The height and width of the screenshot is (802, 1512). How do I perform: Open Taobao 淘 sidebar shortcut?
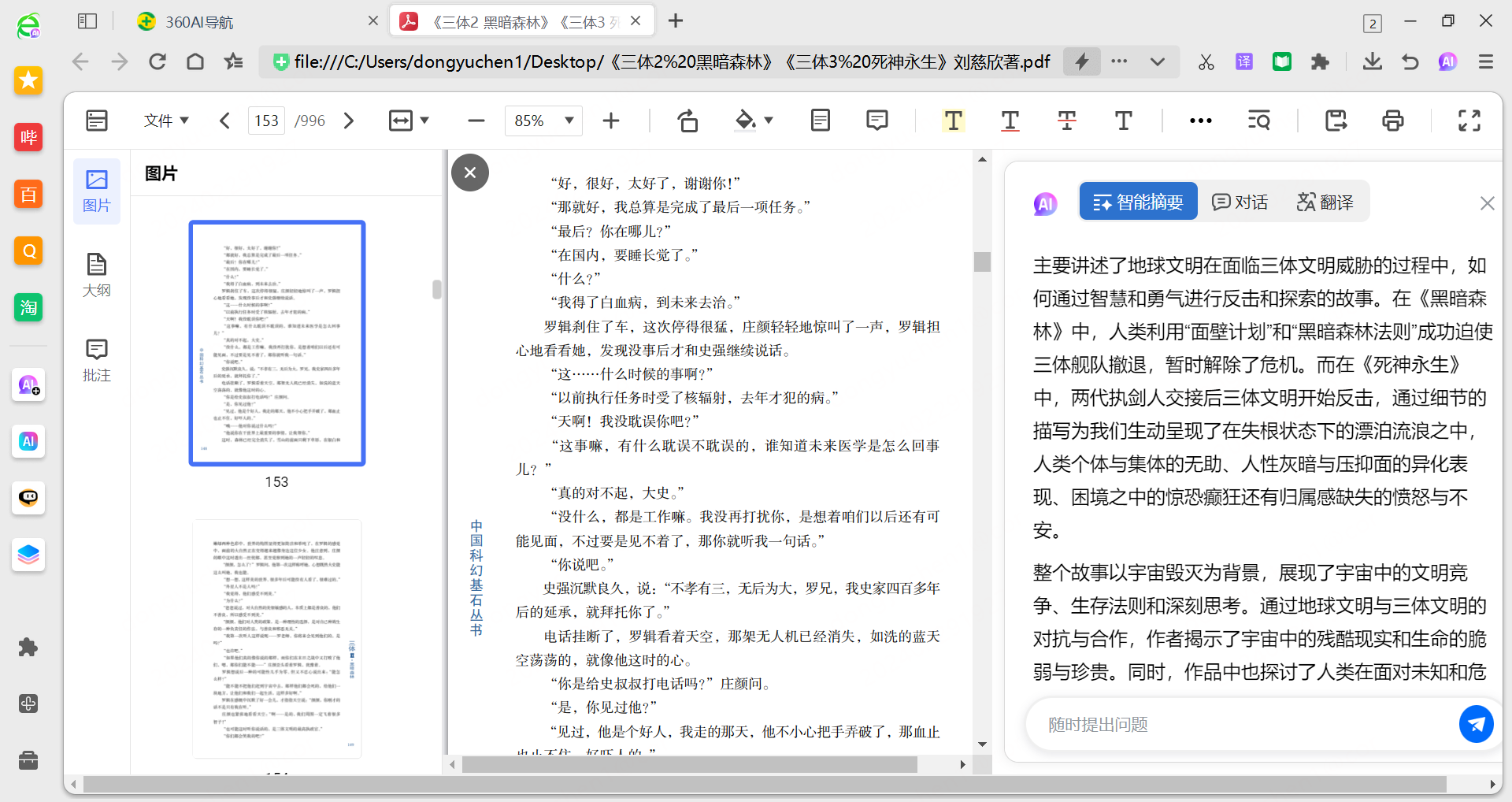tap(28, 307)
